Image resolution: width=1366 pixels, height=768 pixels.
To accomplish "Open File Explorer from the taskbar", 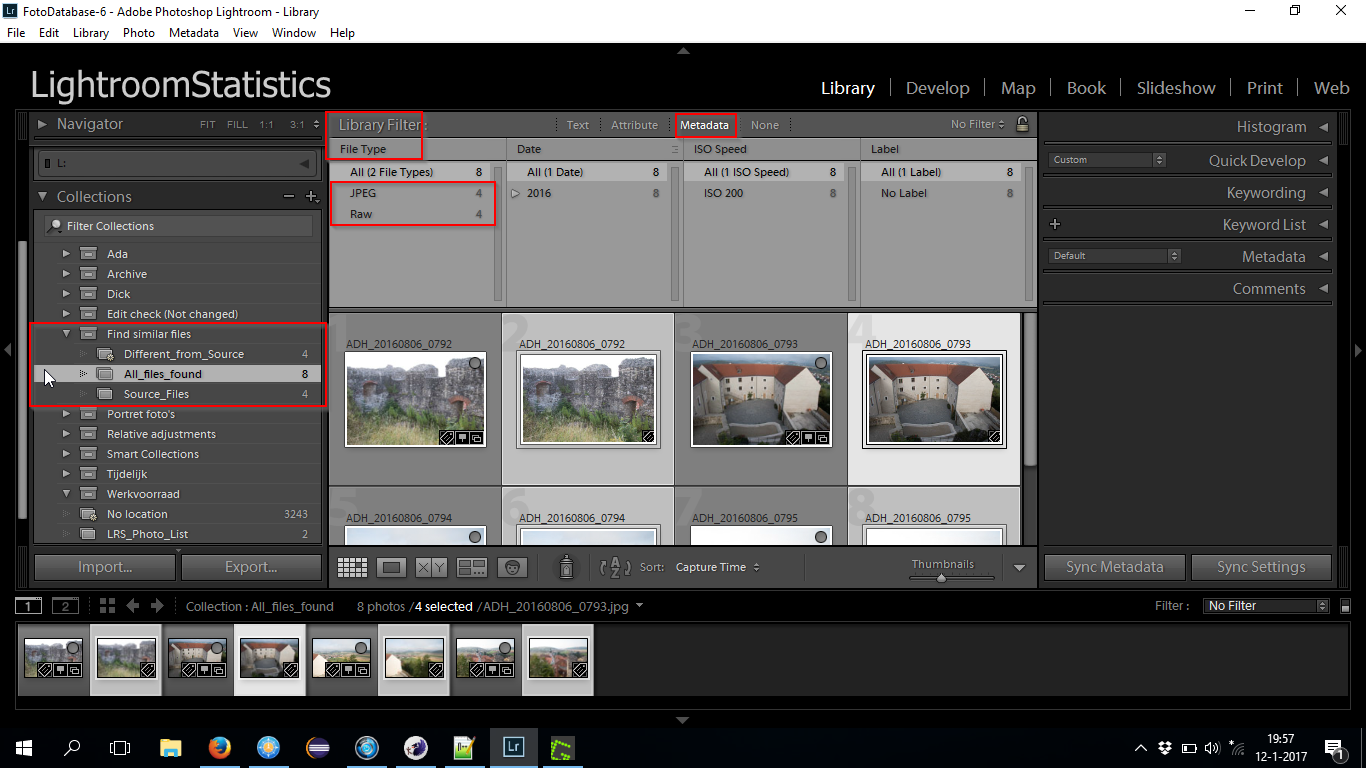I will (x=171, y=747).
